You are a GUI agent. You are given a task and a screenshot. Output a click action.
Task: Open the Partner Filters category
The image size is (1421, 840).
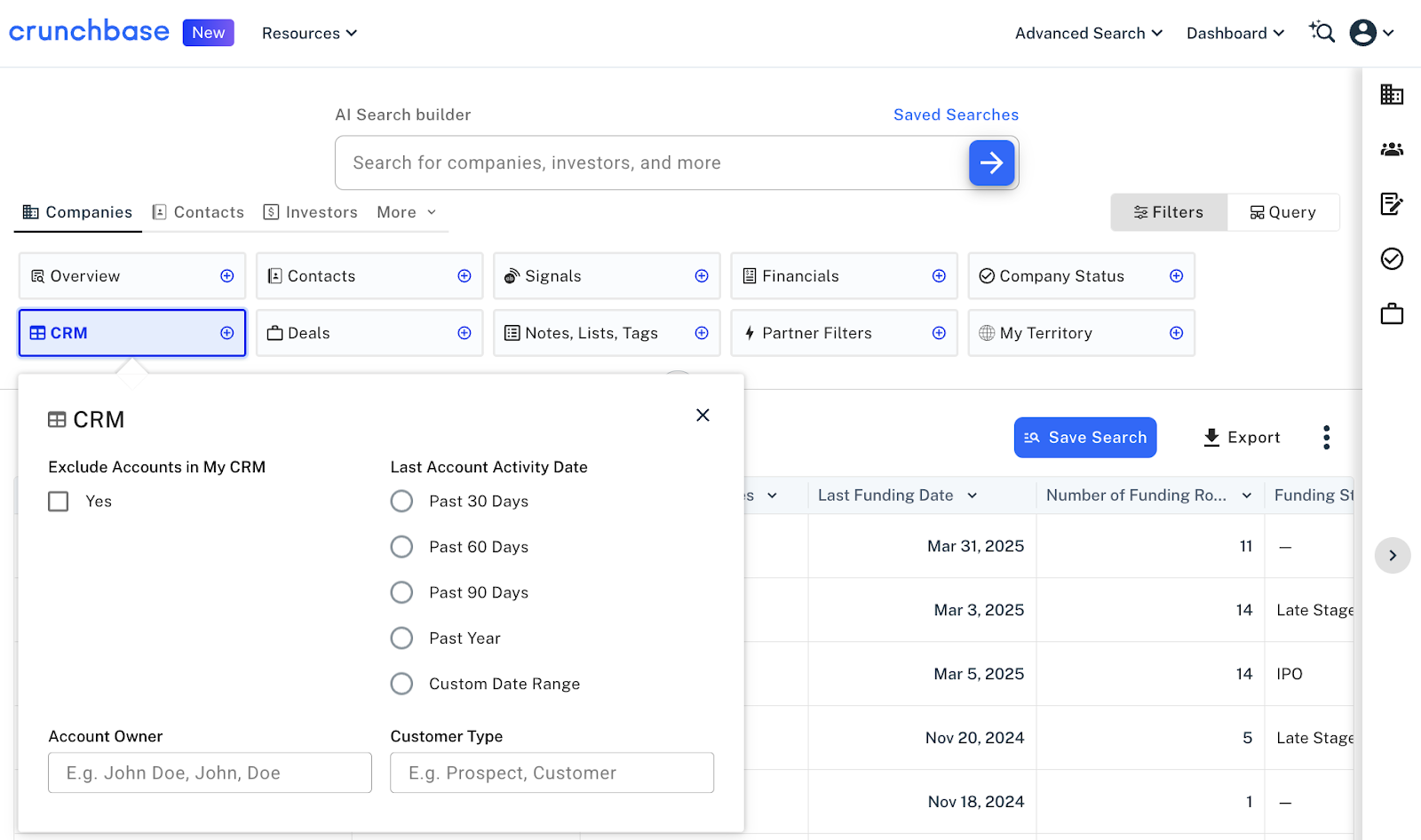point(844,333)
